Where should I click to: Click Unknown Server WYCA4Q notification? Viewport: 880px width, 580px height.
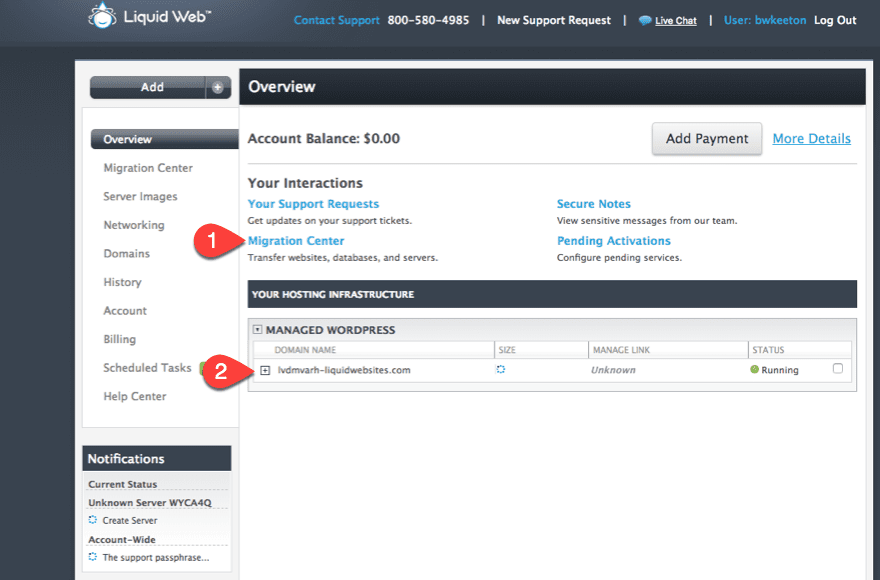tap(150, 503)
